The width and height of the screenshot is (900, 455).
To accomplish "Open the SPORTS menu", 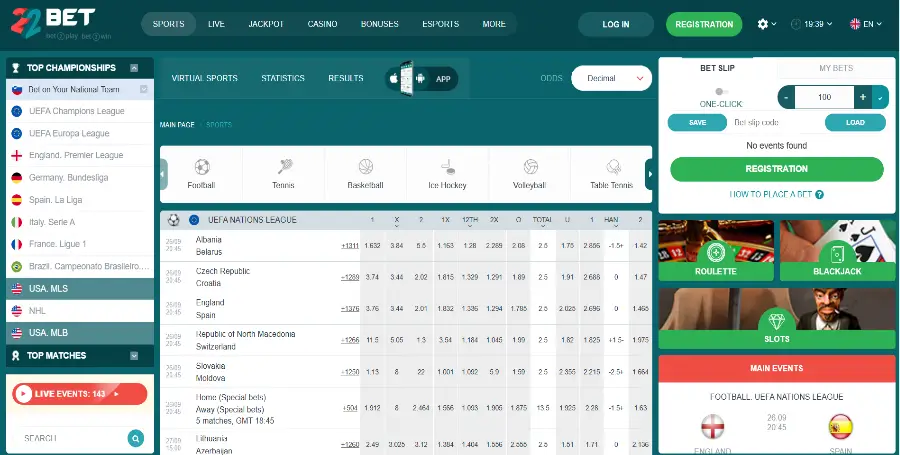I will 169,24.
